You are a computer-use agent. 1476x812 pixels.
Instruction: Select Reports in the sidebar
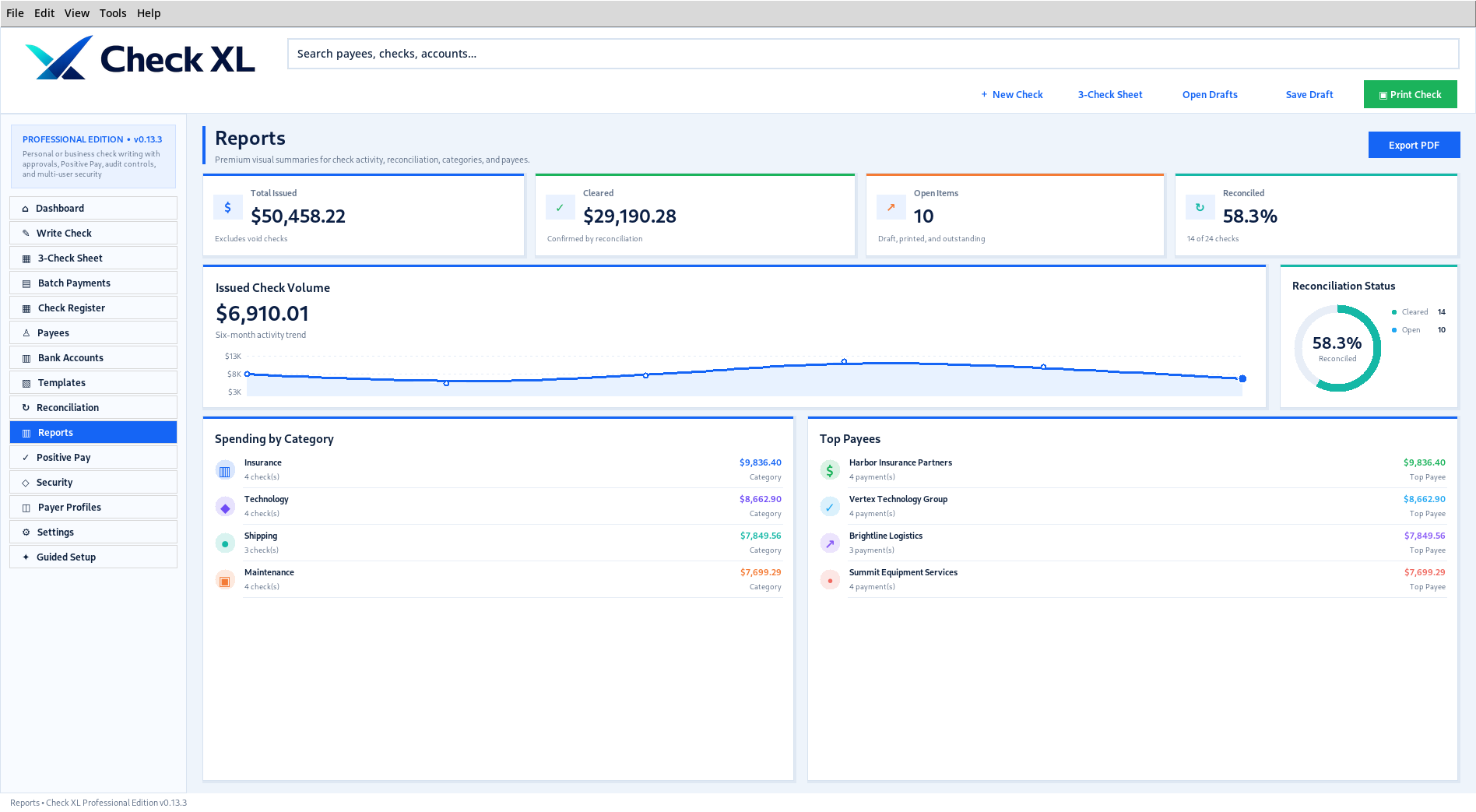[93, 432]
